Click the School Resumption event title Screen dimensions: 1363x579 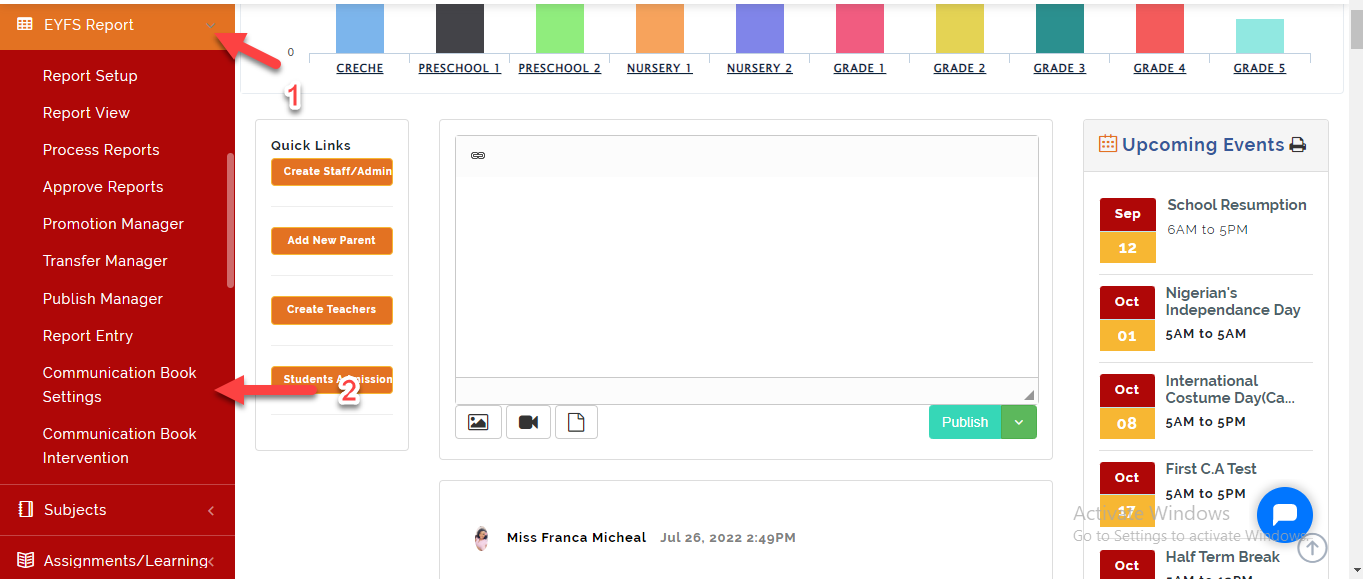[1237, 205]
